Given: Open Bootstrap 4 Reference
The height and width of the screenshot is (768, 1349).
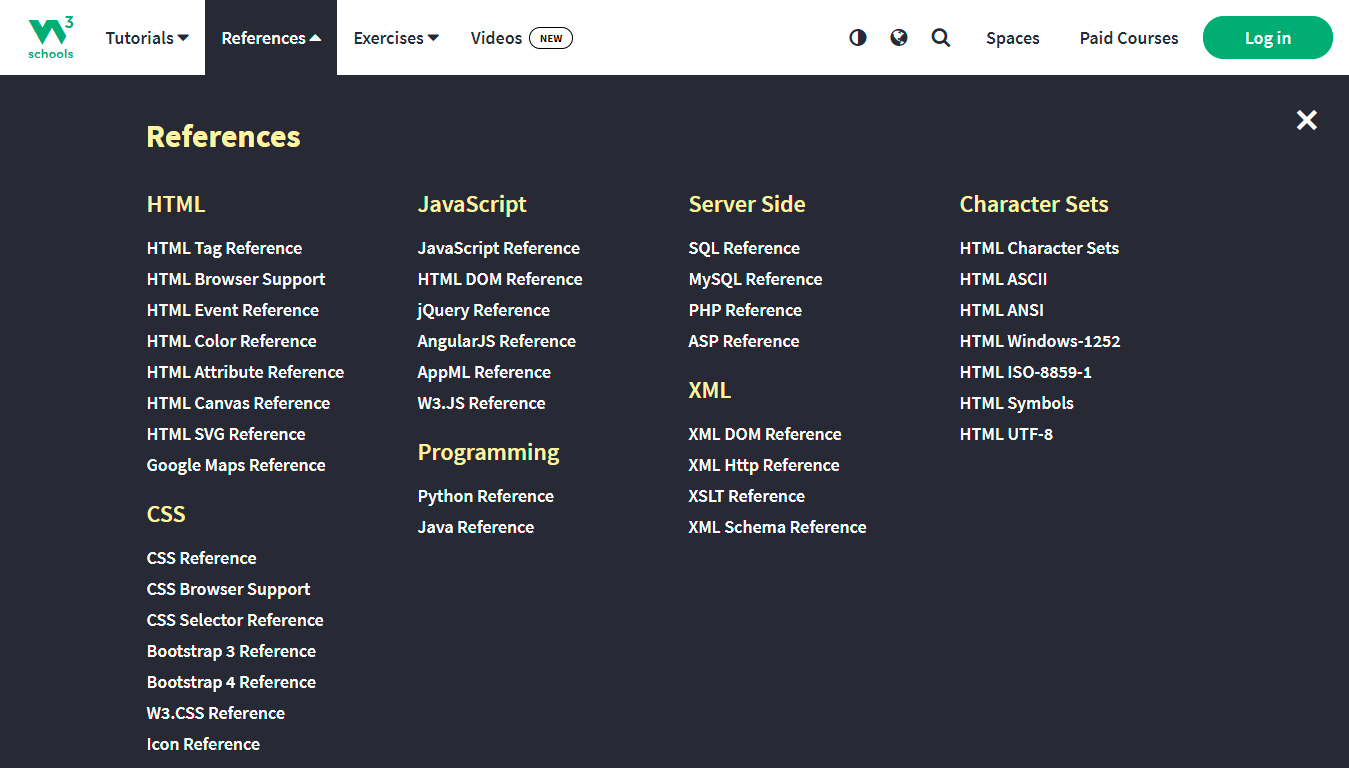Looking at the screenshot, I should tap(231, 682).
